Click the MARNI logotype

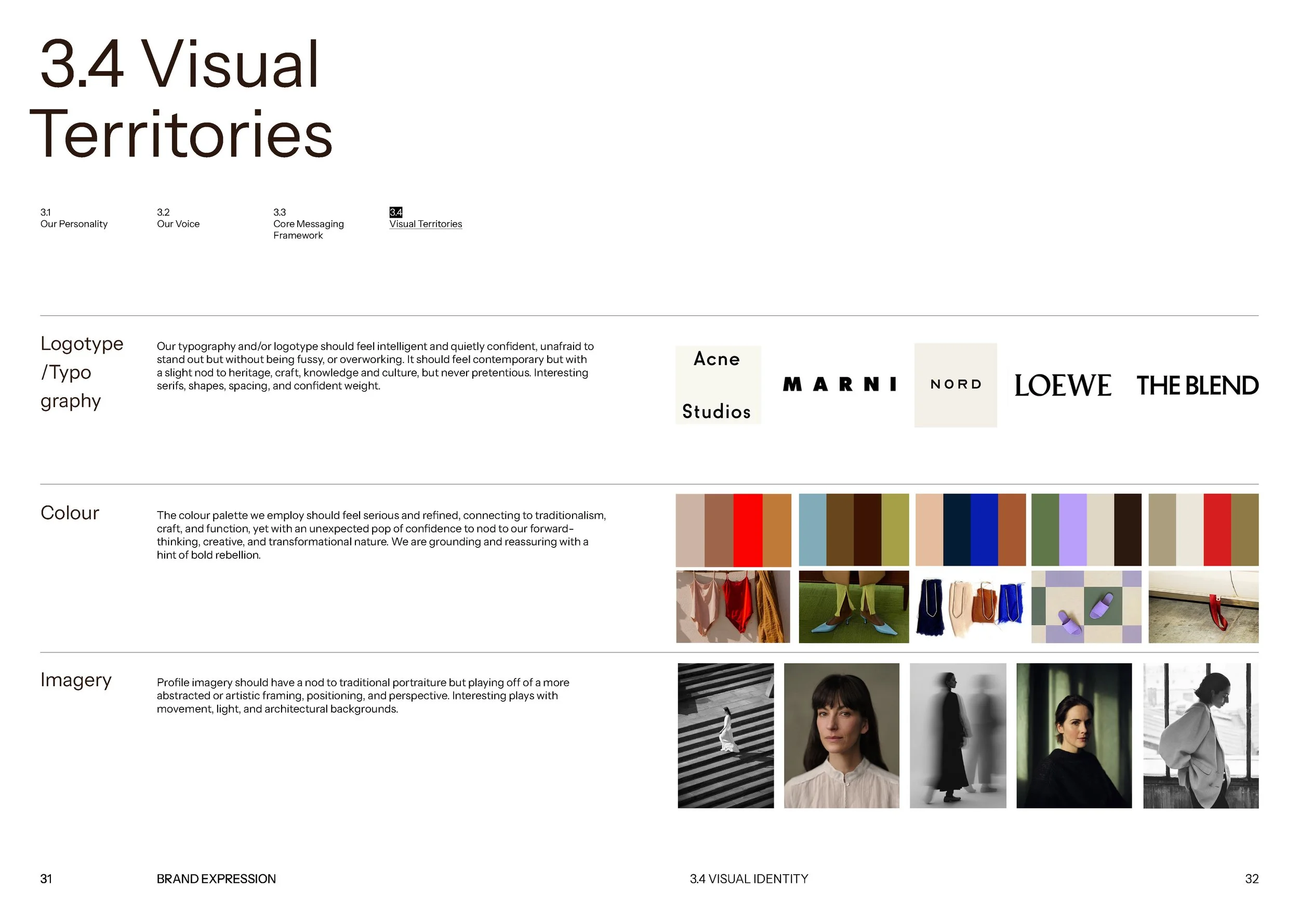tap(840, 385)
